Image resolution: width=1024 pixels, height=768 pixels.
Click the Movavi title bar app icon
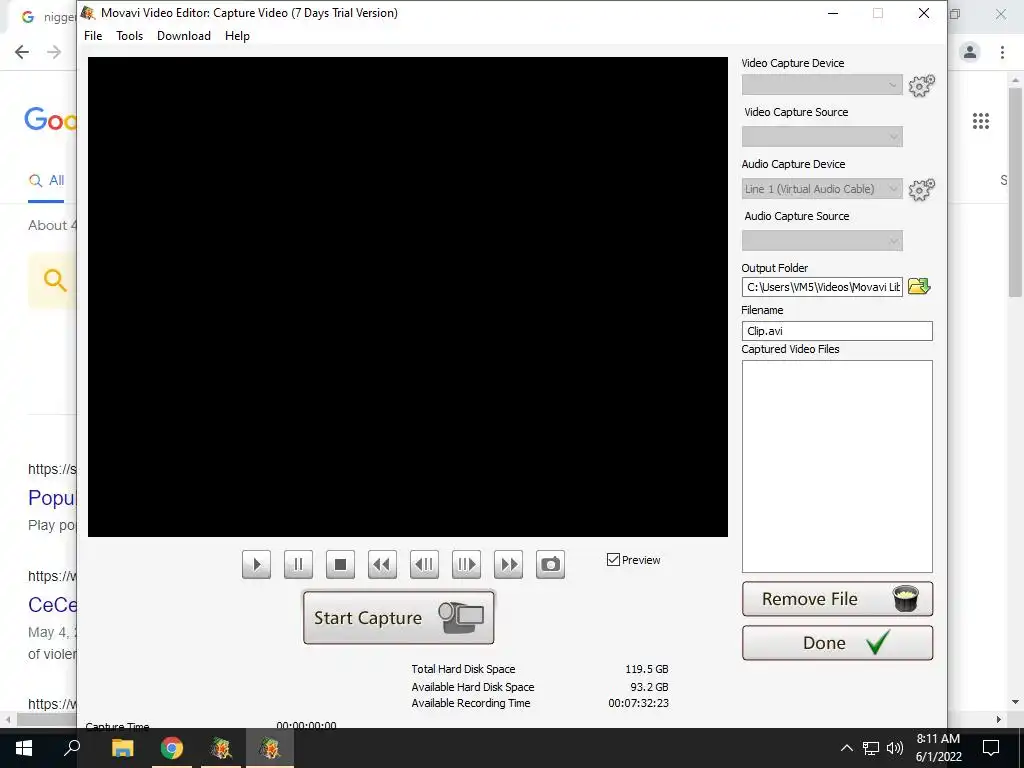pos(88,12)
